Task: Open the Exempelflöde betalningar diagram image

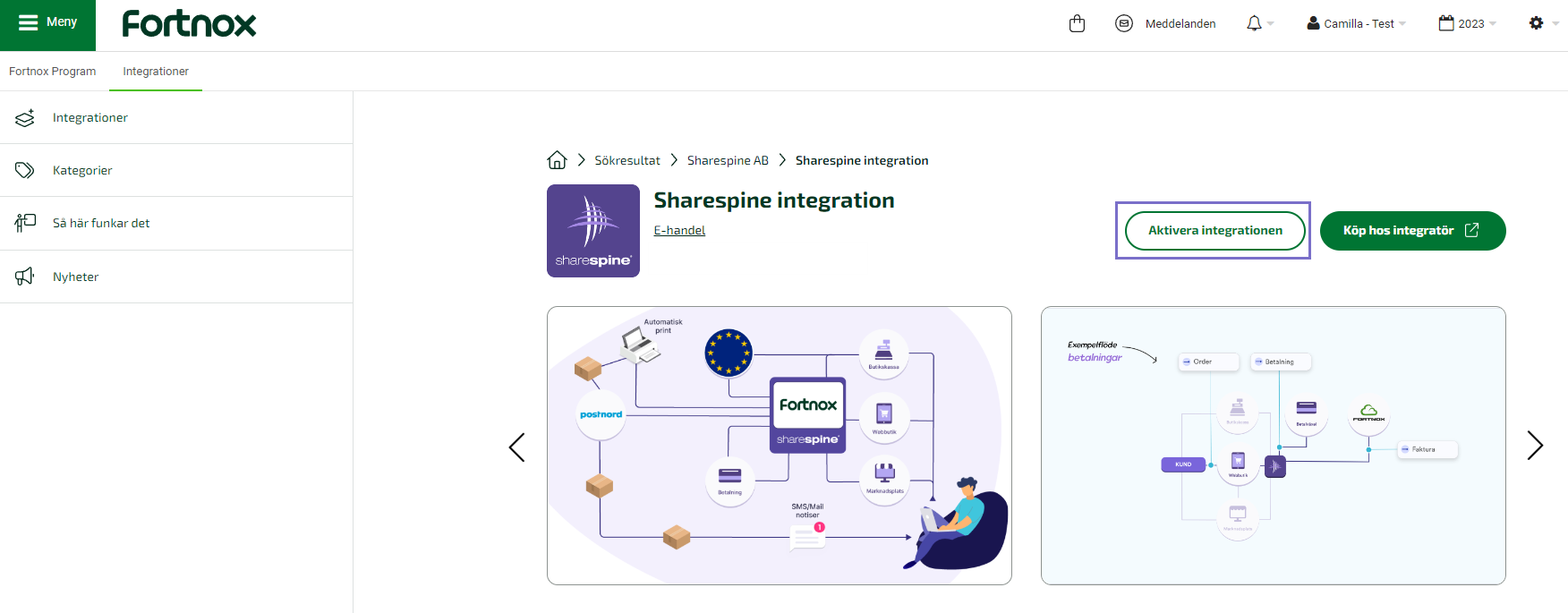Action: coord(1274,446)
